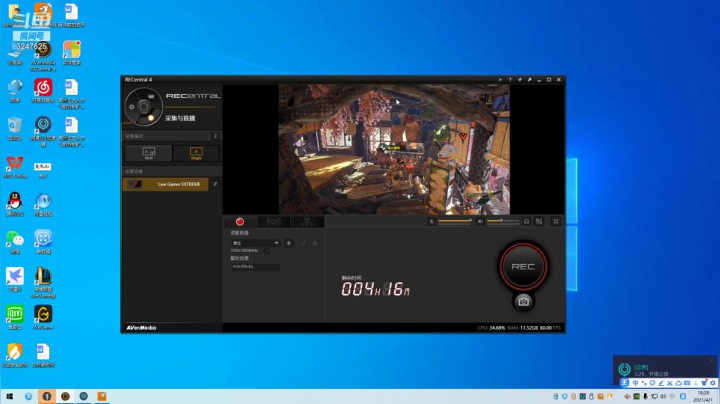The image size is (720, 404).
Task: Expand the preview to full screen
Action: coord(556,221)
